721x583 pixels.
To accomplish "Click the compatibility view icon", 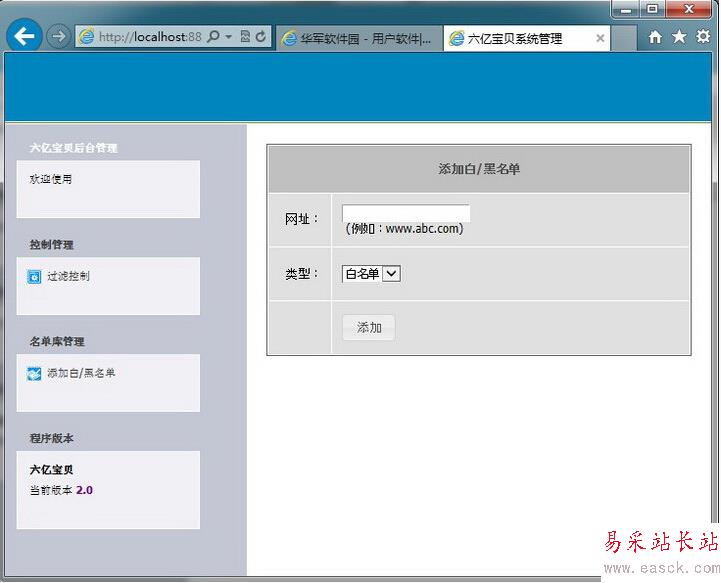I will [245, 36].
